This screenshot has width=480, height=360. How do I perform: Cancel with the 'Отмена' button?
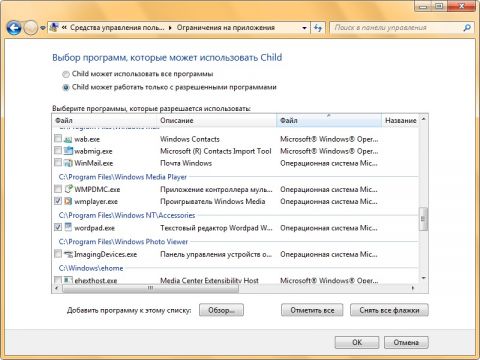(x=406, y=342)
